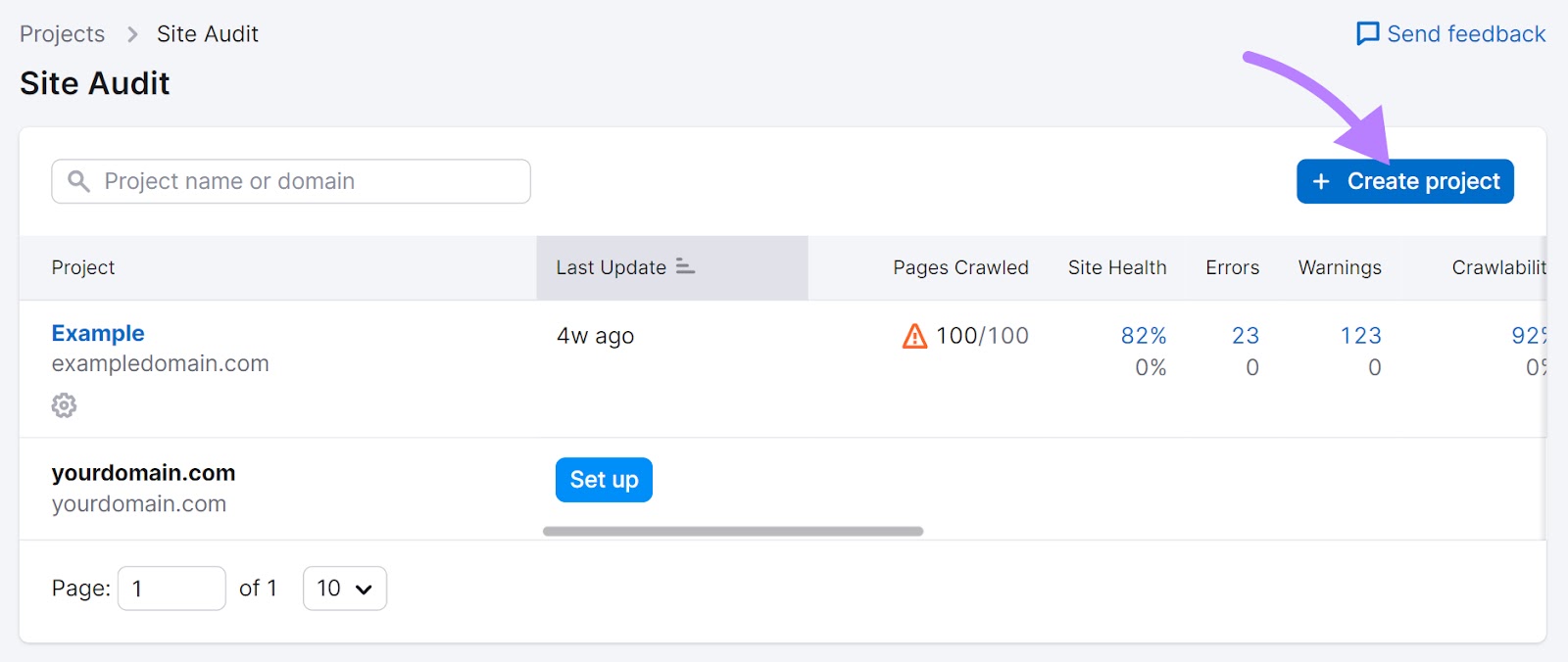Screen dimensions: 1568x662
Task: Open settings gear for Example project
Action: tap(64, 404)
